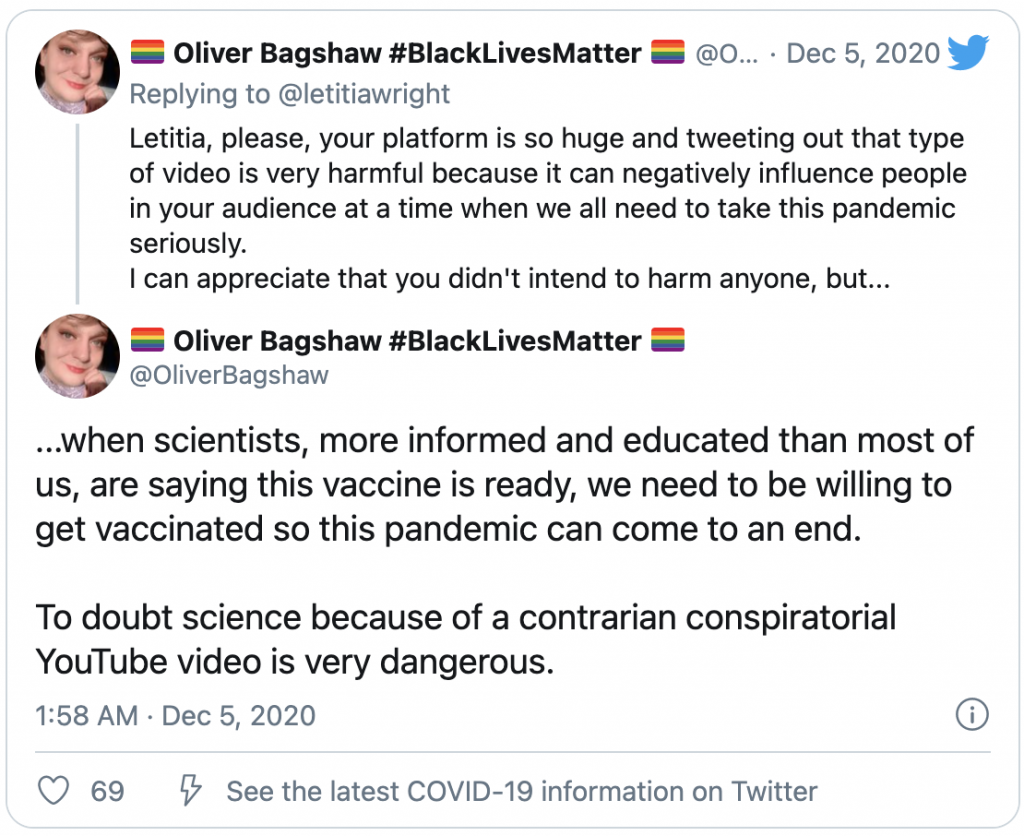Visit the @OliverBagshaw handle link
Viewport: 1024px width, 836px height.
229,375
